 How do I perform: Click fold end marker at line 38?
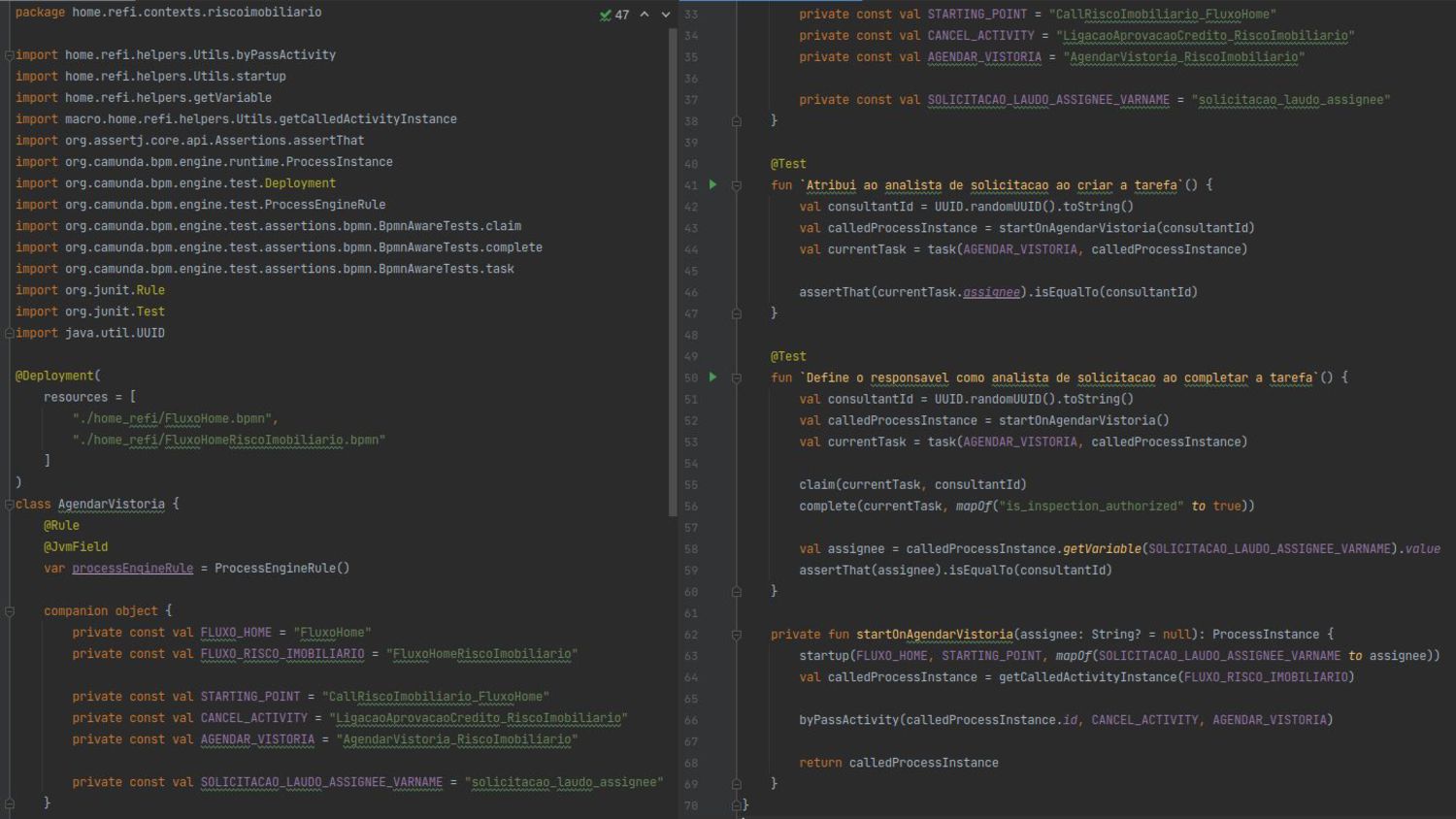pyautogui.click(x=736, y=121)
